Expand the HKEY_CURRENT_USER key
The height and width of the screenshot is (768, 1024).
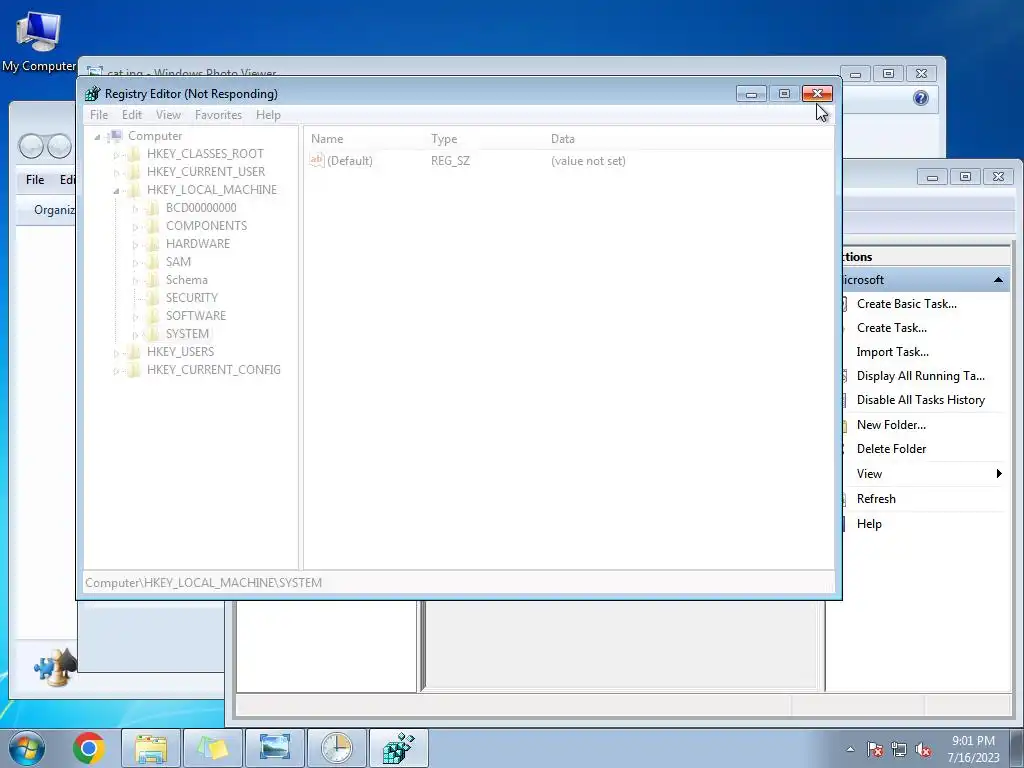click(x=116, y=172)
